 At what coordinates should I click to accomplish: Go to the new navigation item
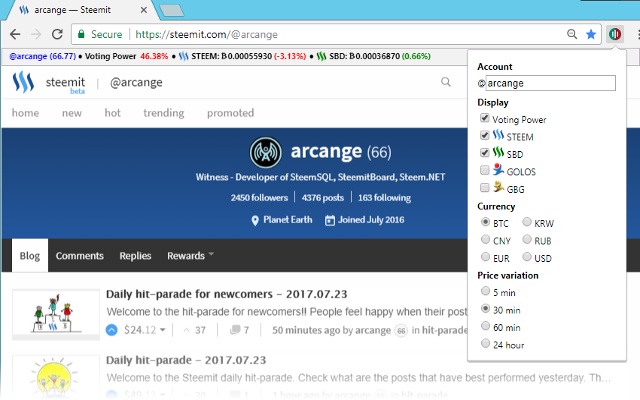[x=72, y=113]
